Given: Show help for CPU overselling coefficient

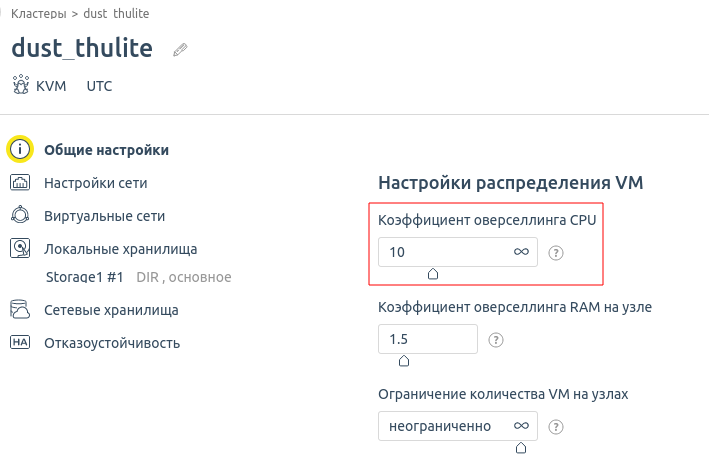Looking at the screenshot, I should (x=556, y=253).
